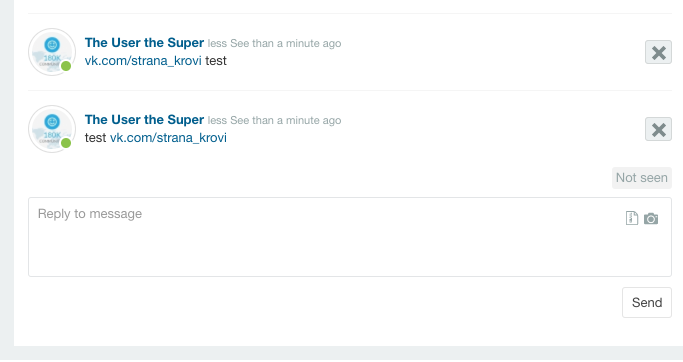Image resolution: width=683 pixels, height=362 pixels.
Task: Click word 'test' before second message link
Action: click(x=95, y=138)
